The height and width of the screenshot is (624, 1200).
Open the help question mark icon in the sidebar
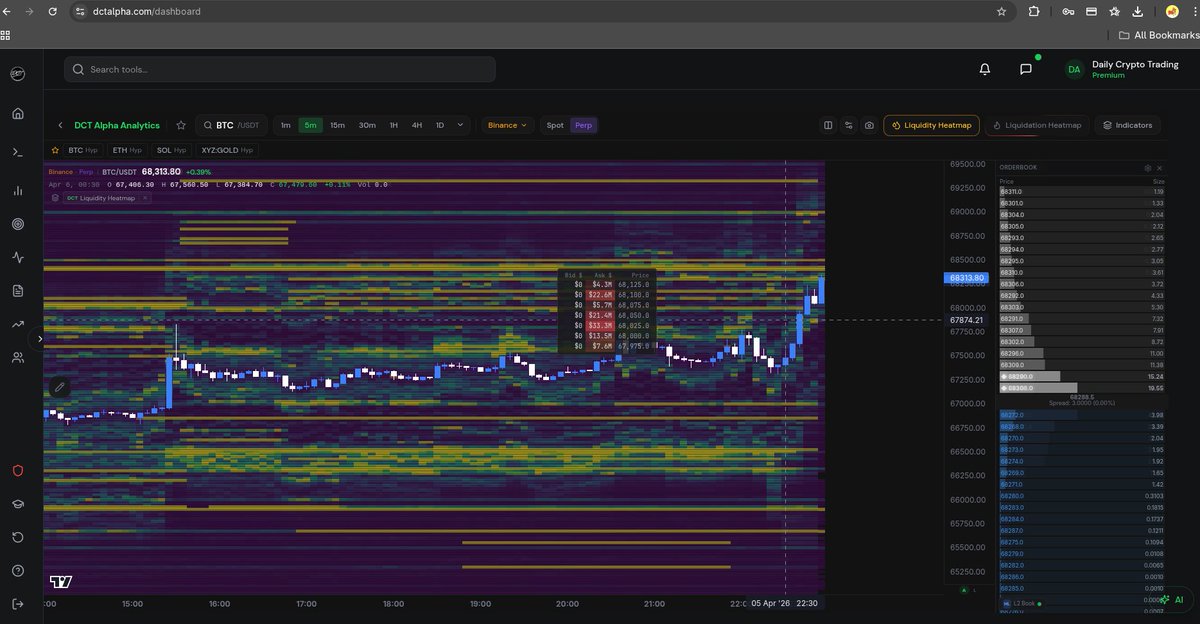[17, 571]
